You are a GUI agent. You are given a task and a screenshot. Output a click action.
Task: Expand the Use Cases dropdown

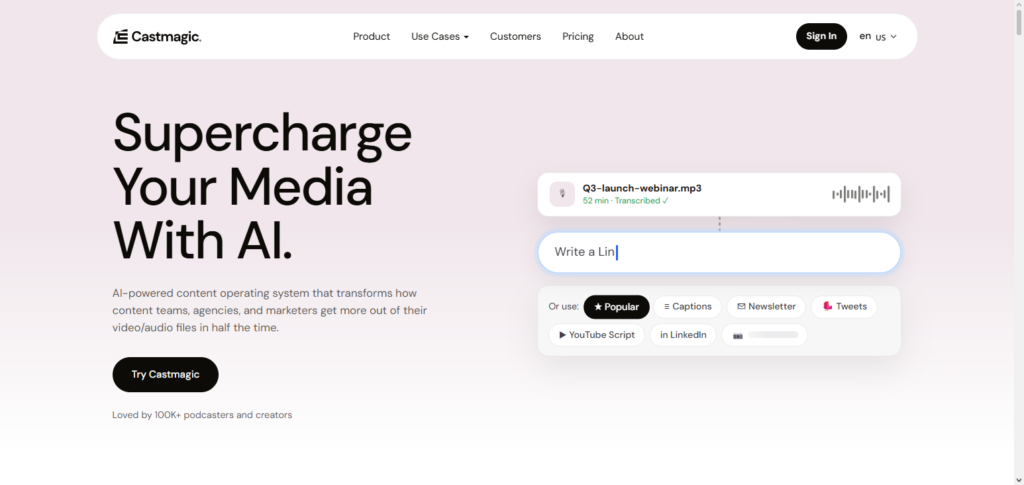click(440, 37)
